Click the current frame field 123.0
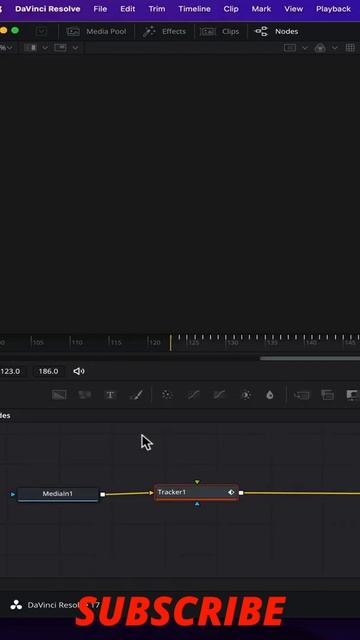The image size is (360, 640). 11,371
